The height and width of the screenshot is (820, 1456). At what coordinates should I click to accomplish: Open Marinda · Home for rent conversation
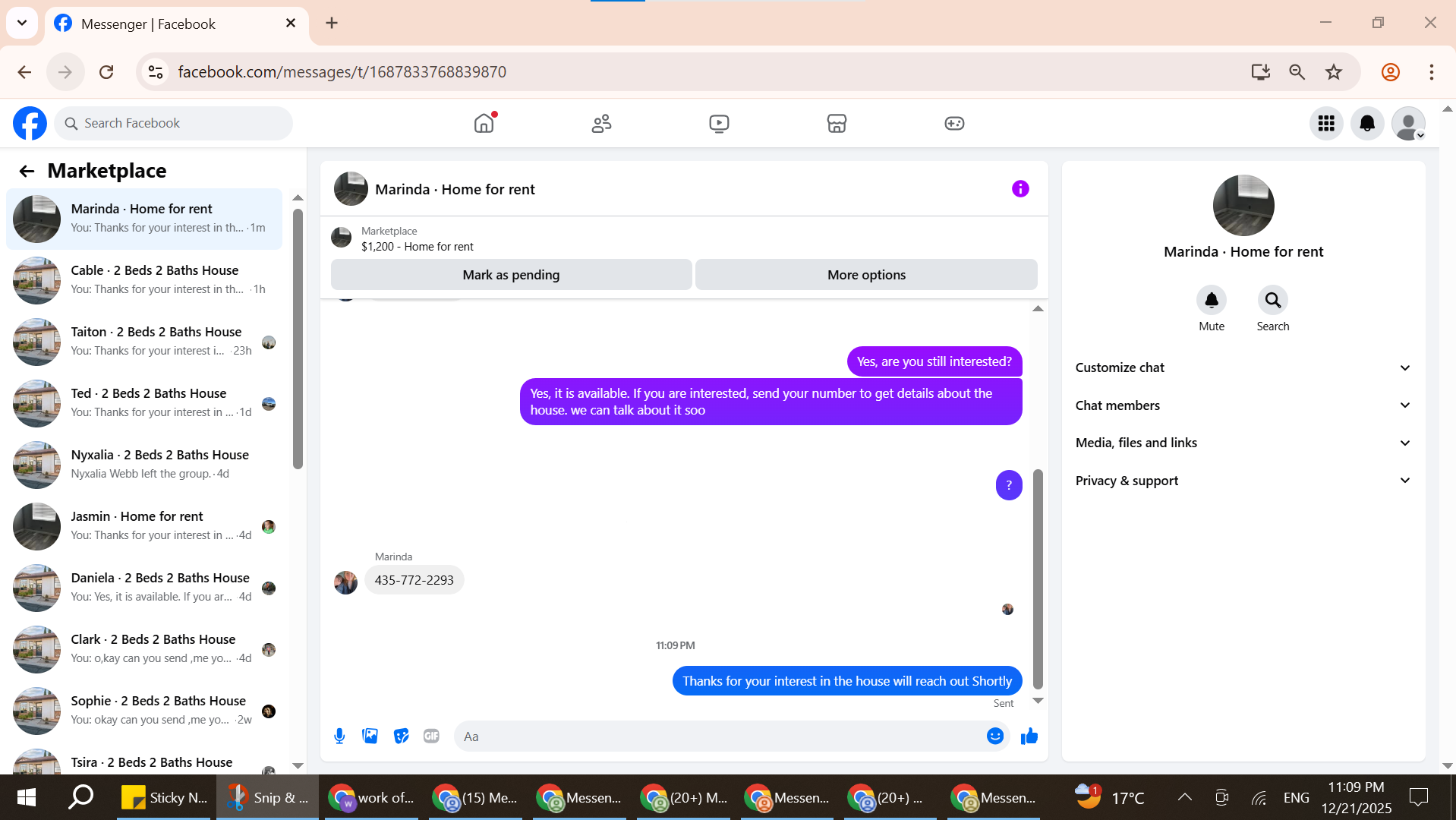[144, 219]
